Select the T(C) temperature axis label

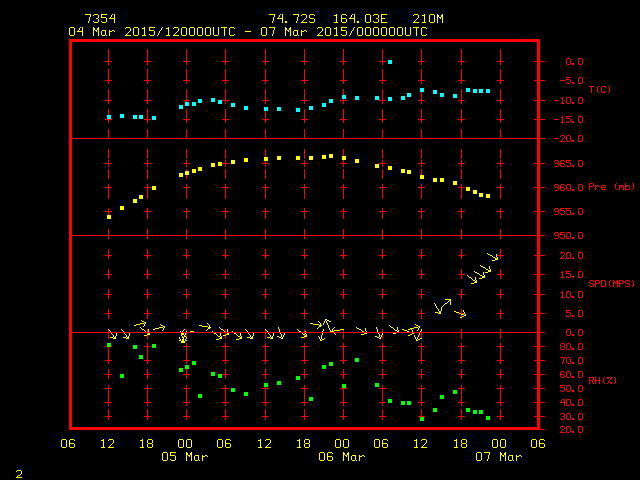tap(598, 90)
